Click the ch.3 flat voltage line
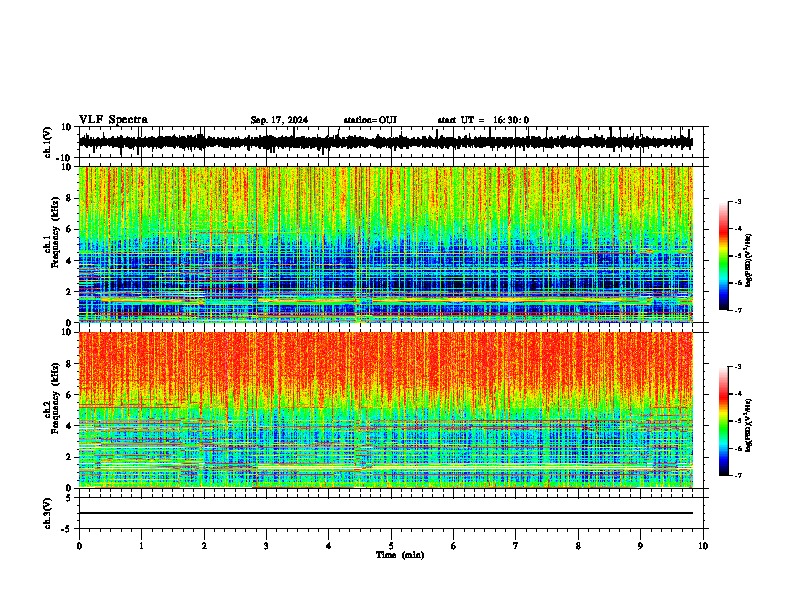 (x=385, y=513)
